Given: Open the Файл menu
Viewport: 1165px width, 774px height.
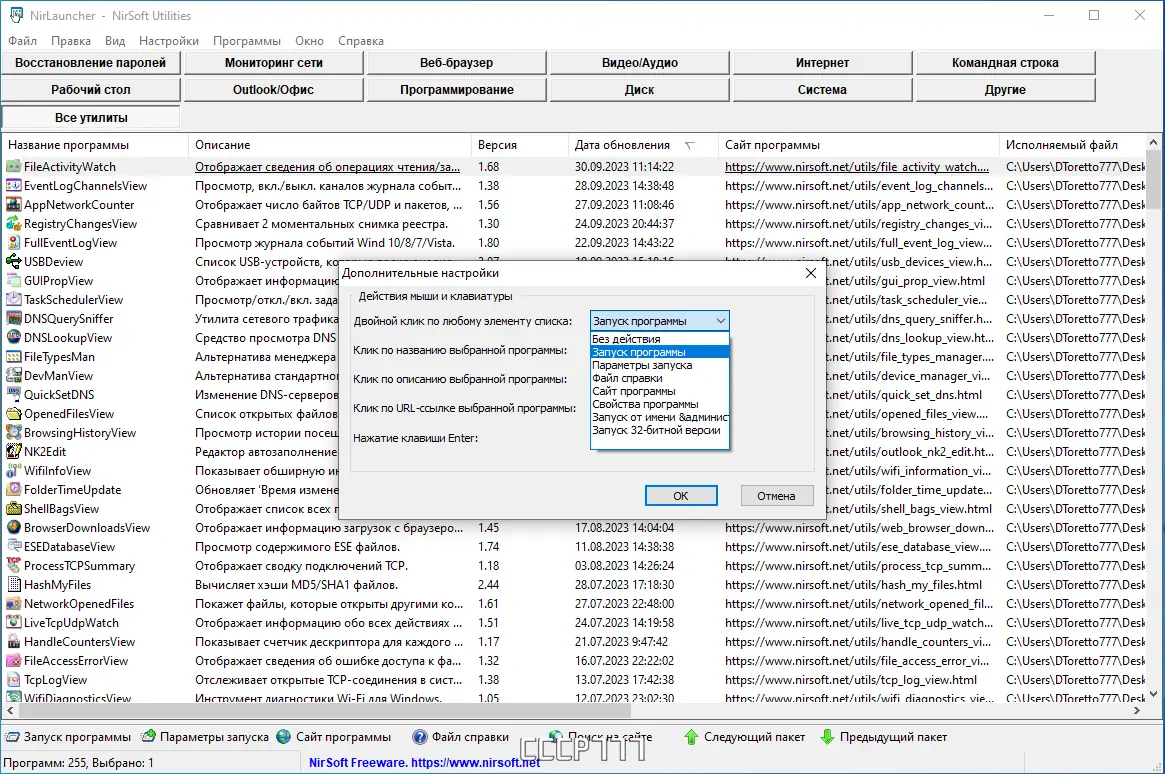Looking at the screenshot, I should [22, 41].
